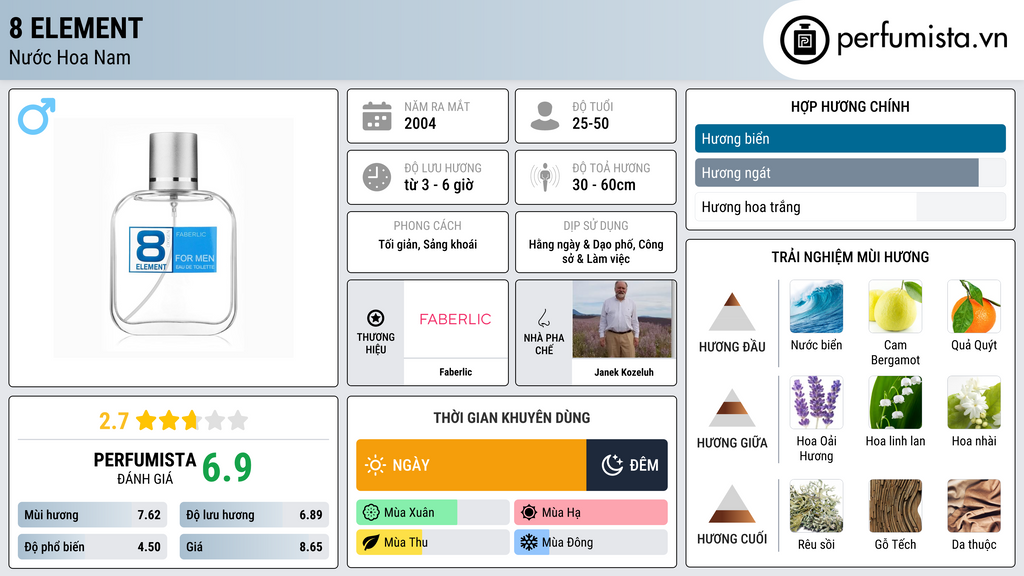Click the Thời gian khuyên dùng heading
1024x576 pixels.
click(x=511, y=418)
